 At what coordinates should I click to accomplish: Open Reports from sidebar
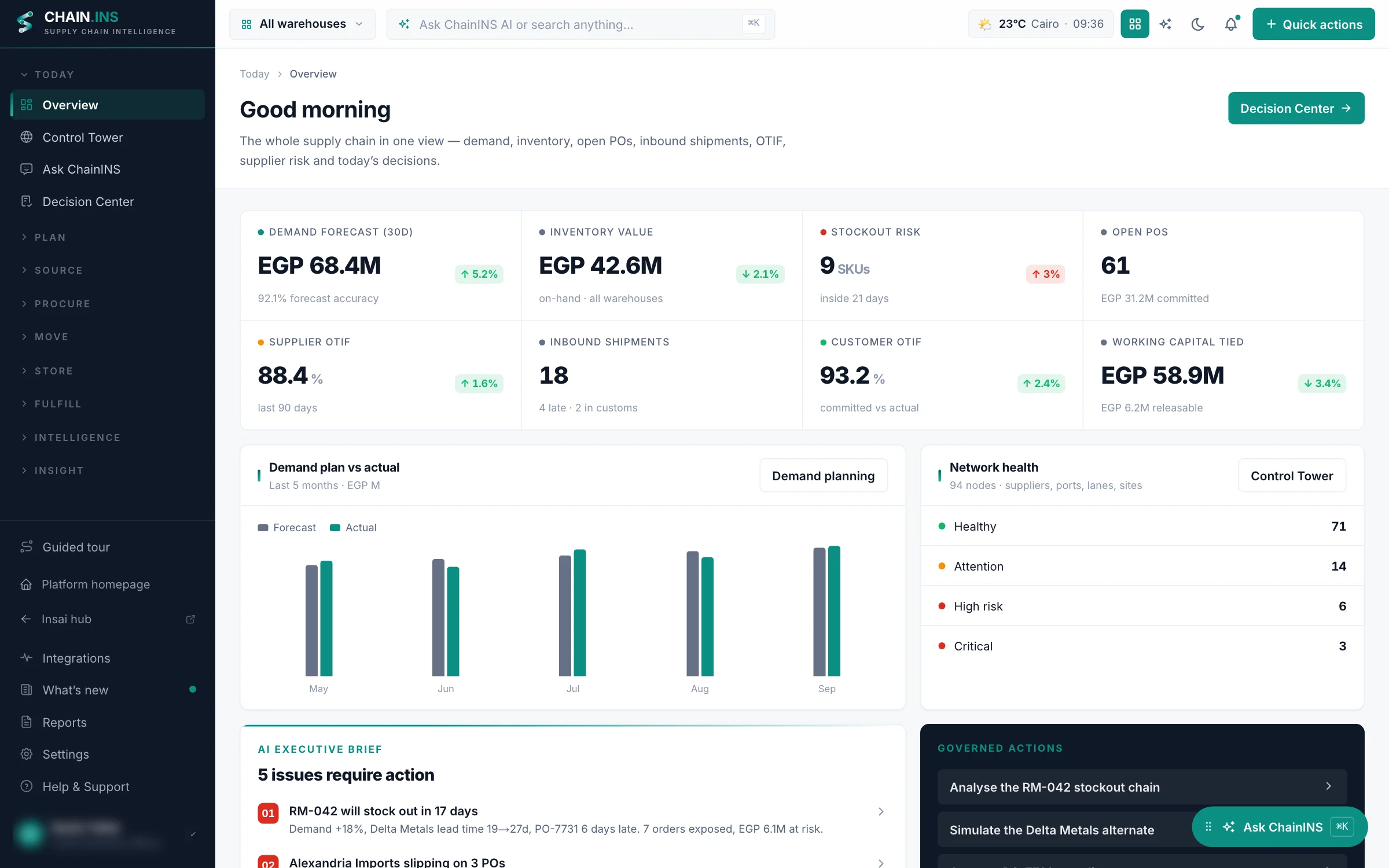click(x=108, y=722)
